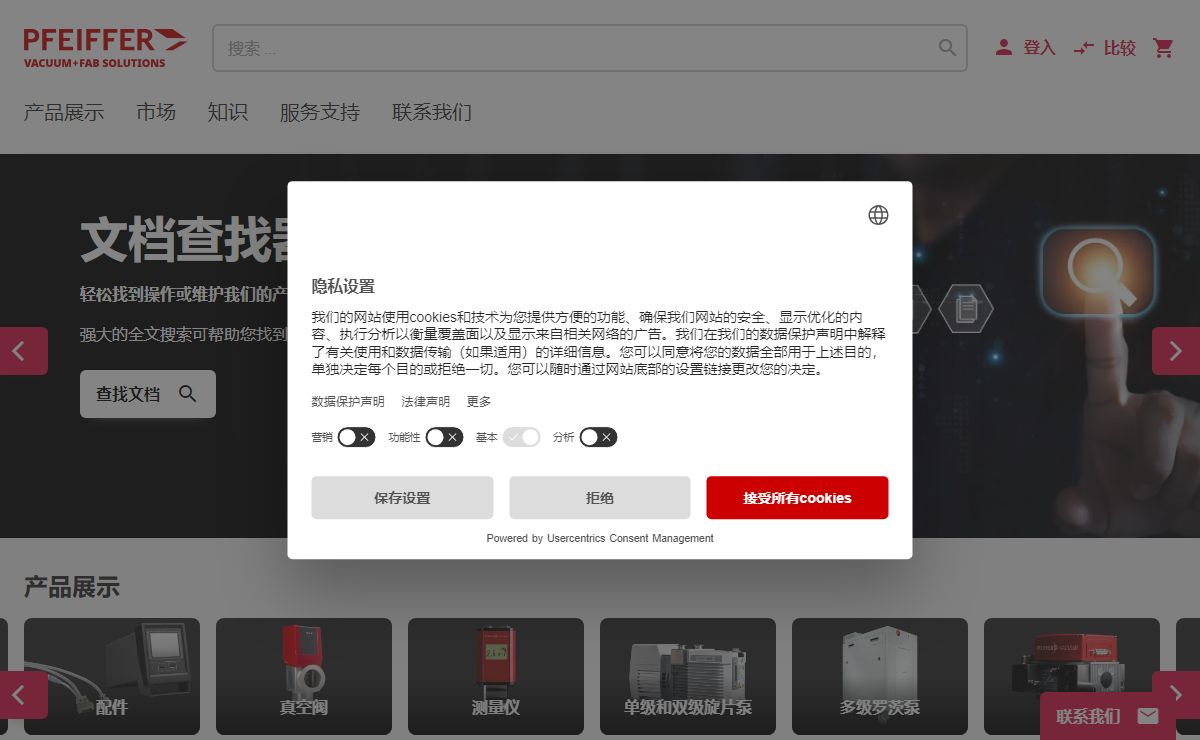Open 数据保护声明 link
The height and width of the screenshot is (740, 1200).
(x=348, y=401)
